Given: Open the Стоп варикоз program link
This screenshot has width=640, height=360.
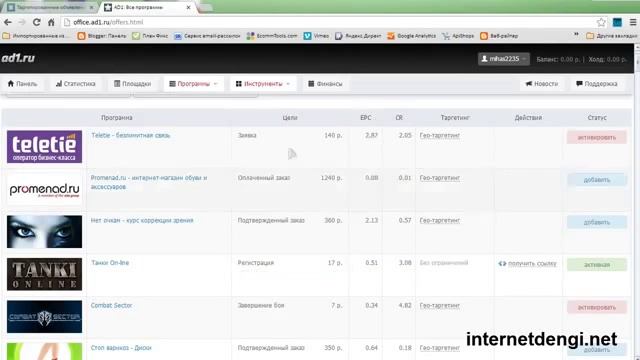Looking at the screenshot, I should tap(121, 348).
